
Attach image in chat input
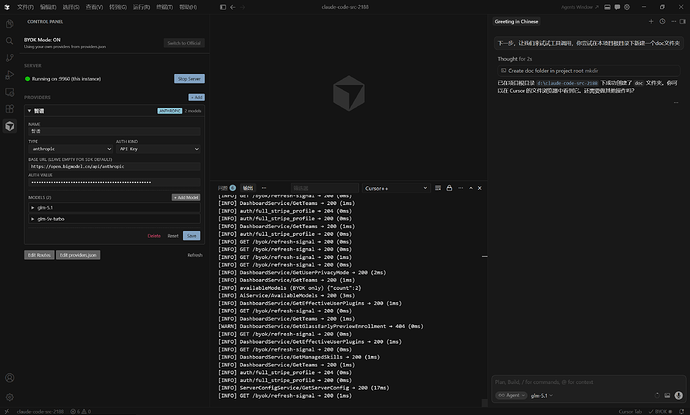point(667,395)
